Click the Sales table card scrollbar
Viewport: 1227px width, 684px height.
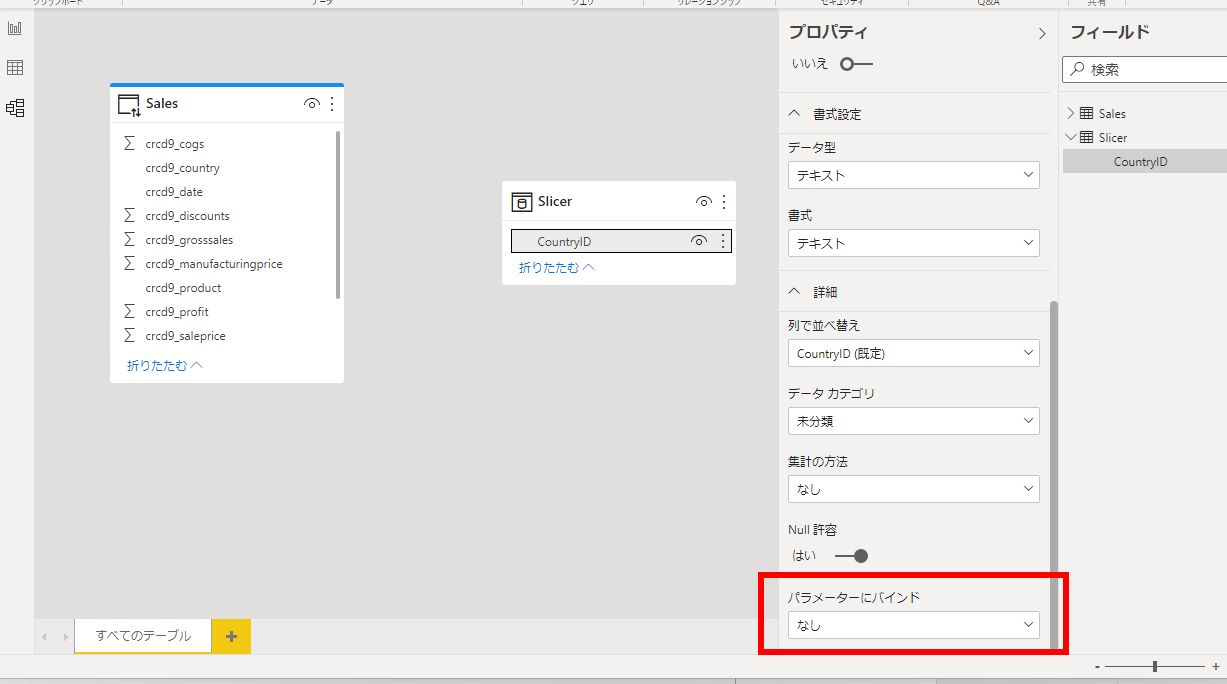(338, 215)
